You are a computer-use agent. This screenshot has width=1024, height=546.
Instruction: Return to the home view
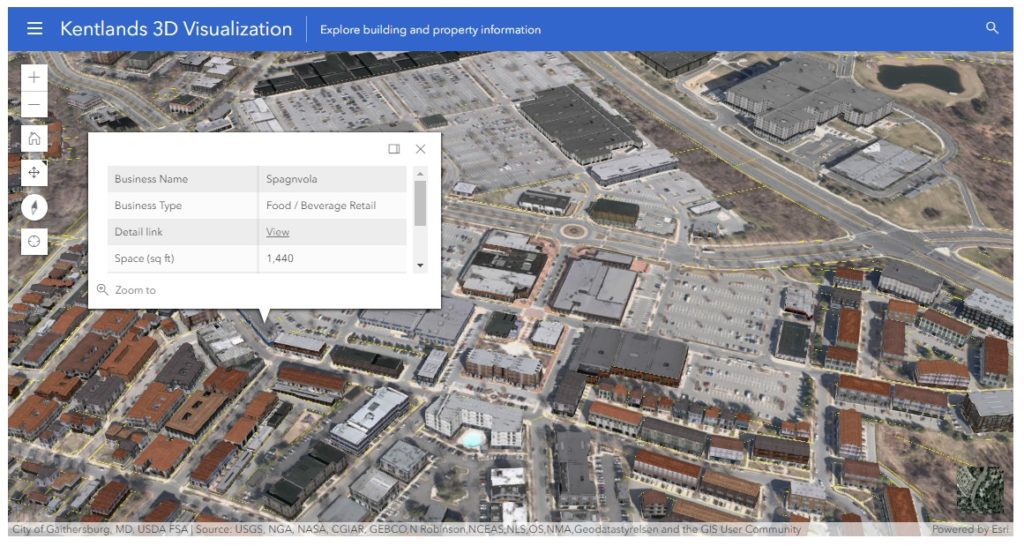pos(34,138)
